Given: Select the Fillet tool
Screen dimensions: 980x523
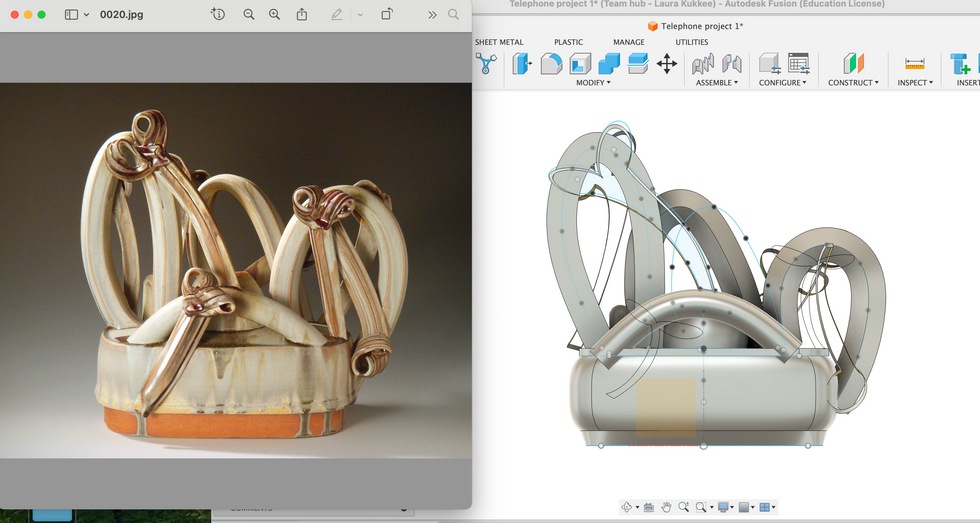Looking at the screenshot, I should coord(551,64).
